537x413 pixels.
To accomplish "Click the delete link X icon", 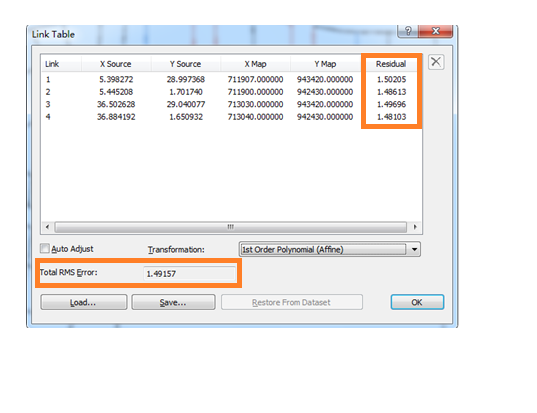I will 436,62.
